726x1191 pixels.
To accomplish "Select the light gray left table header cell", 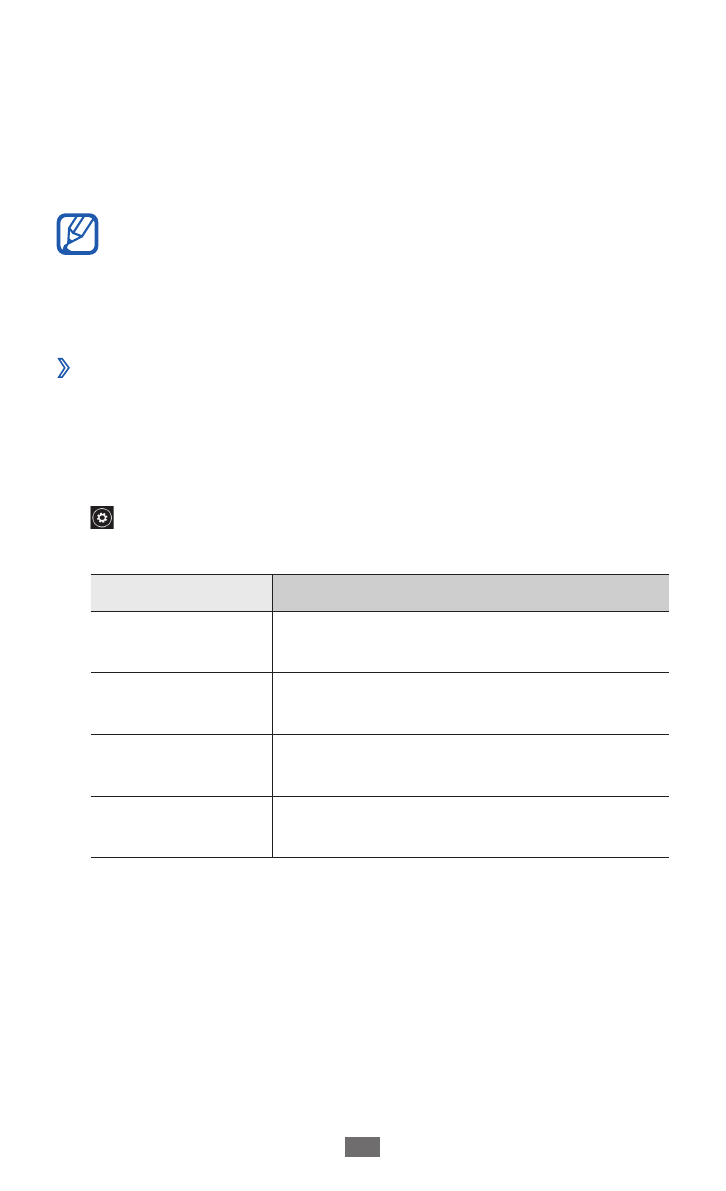I will [x=181, y=592].
